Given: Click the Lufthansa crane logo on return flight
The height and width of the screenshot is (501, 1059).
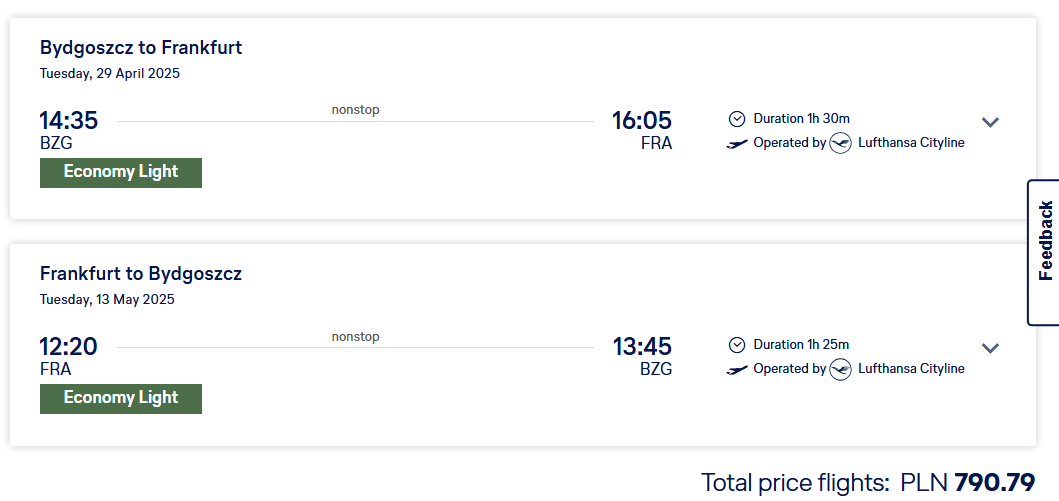Looking at the screenshot, I should tap(840, 369).
